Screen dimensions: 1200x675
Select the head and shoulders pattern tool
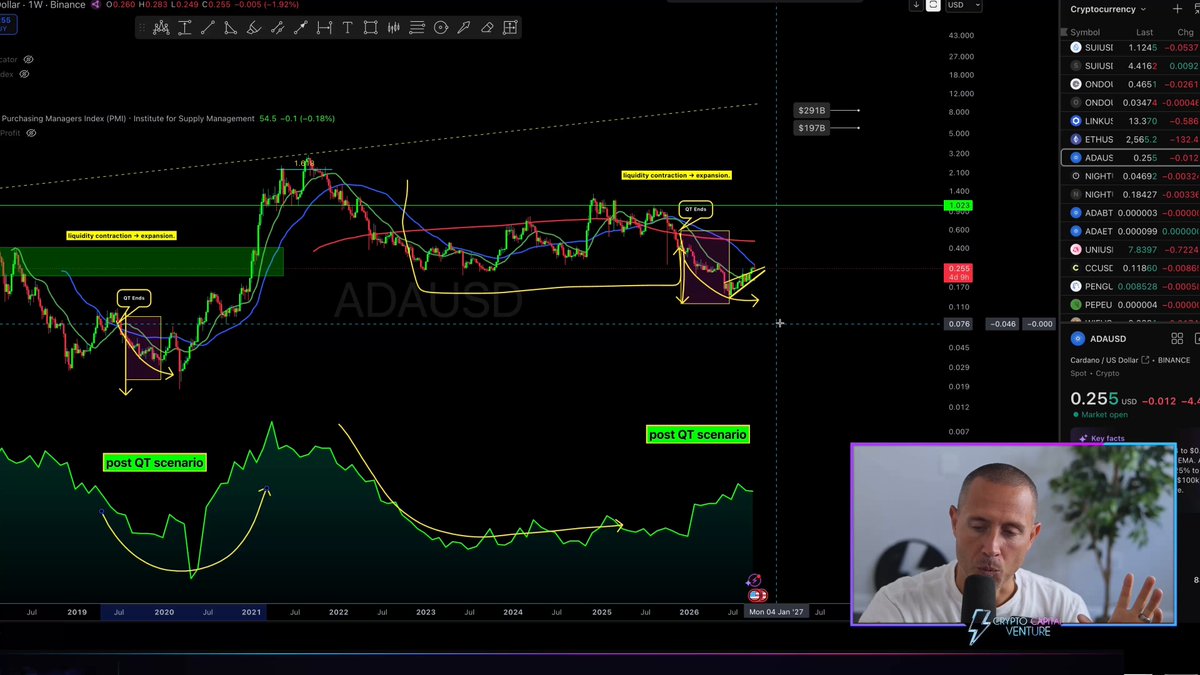coord(161,28)
